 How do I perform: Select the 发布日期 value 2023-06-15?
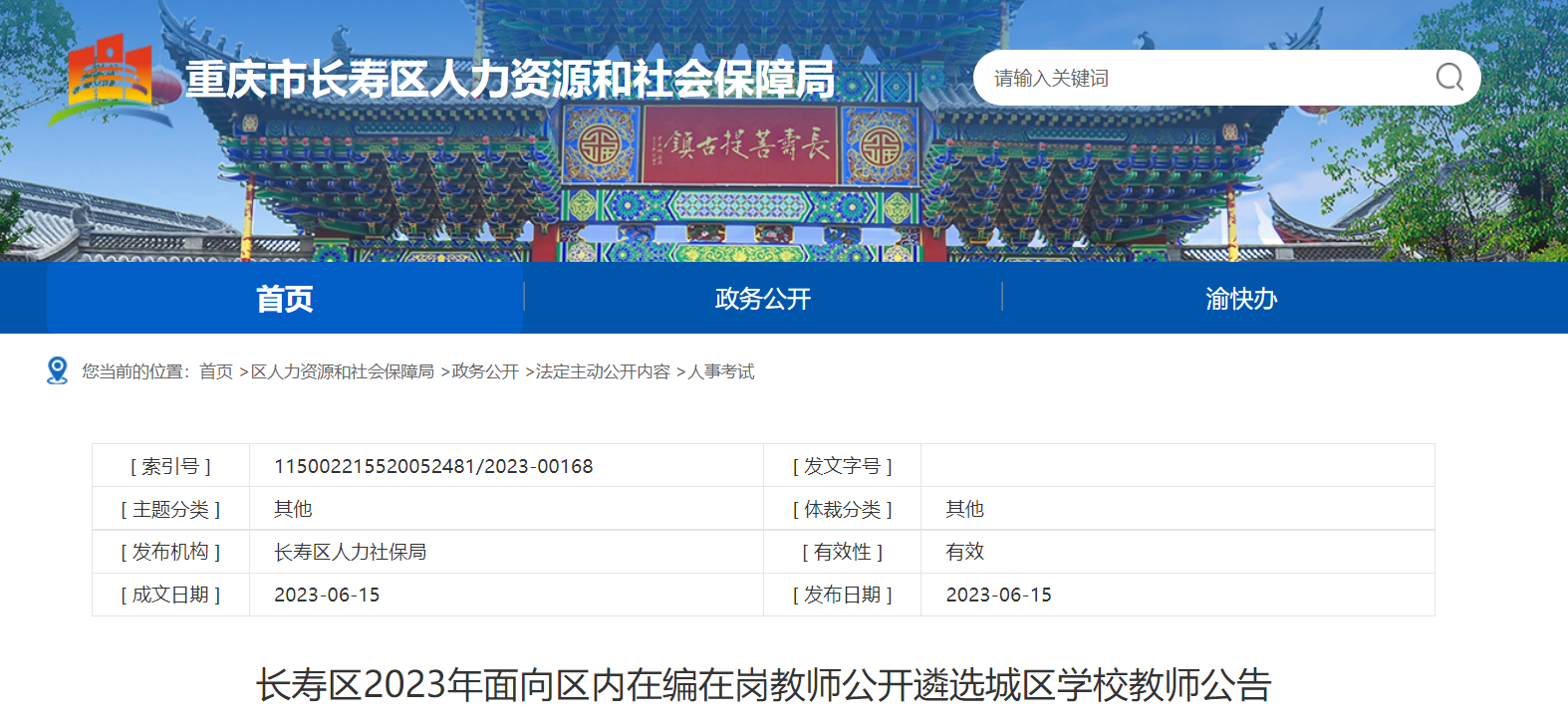click(998, 595)
